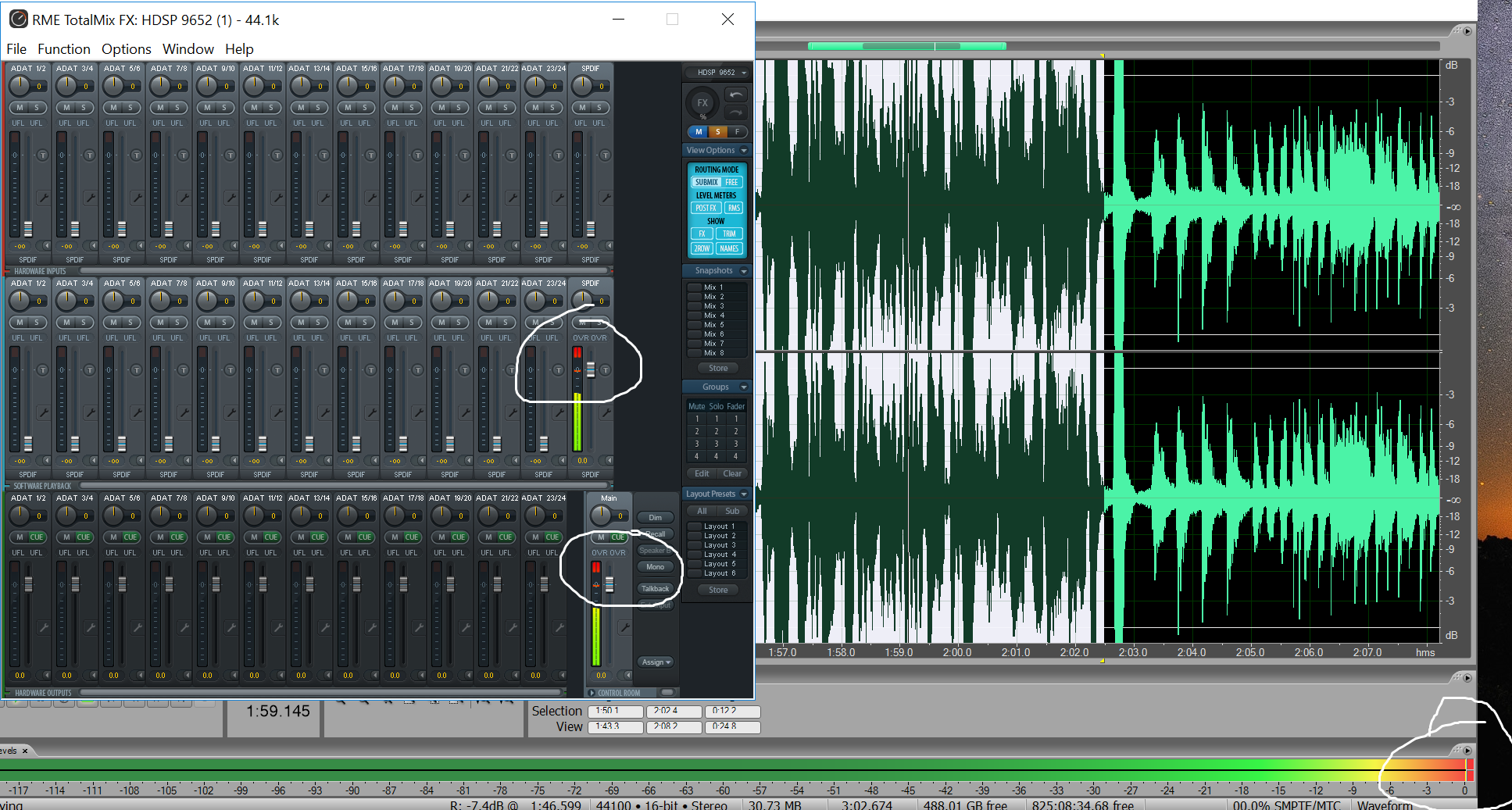
Task: Expand the Control Room section triangle
Action: tap(592, 693)
